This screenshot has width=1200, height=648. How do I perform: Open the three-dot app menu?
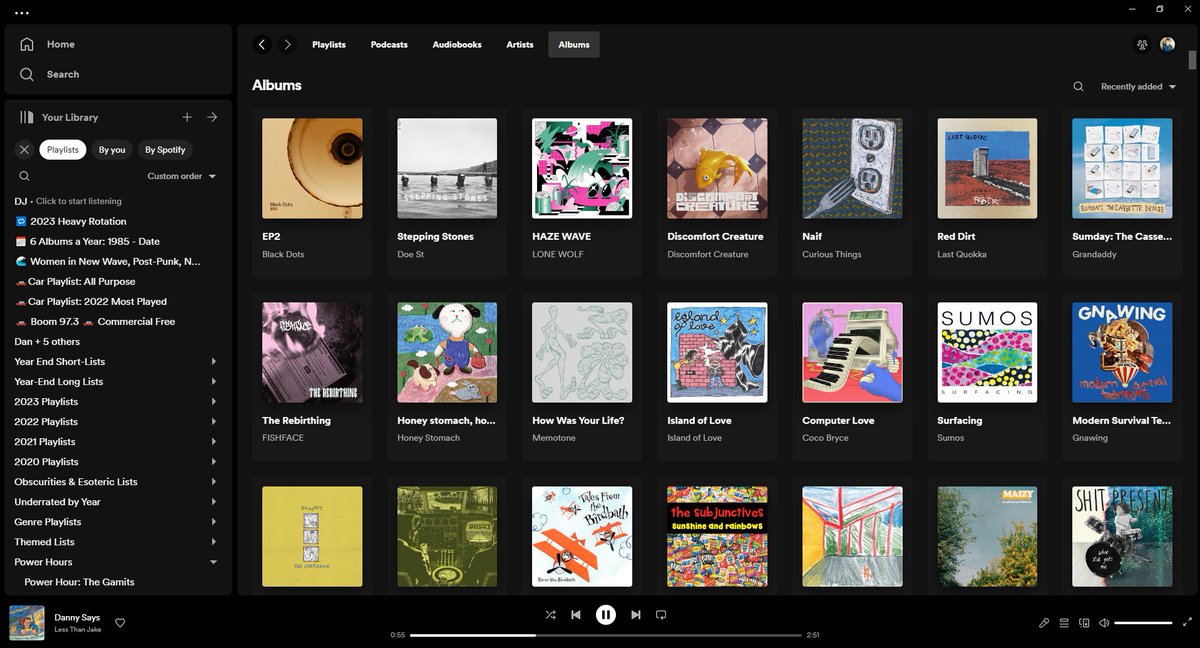tap(22, 13)
